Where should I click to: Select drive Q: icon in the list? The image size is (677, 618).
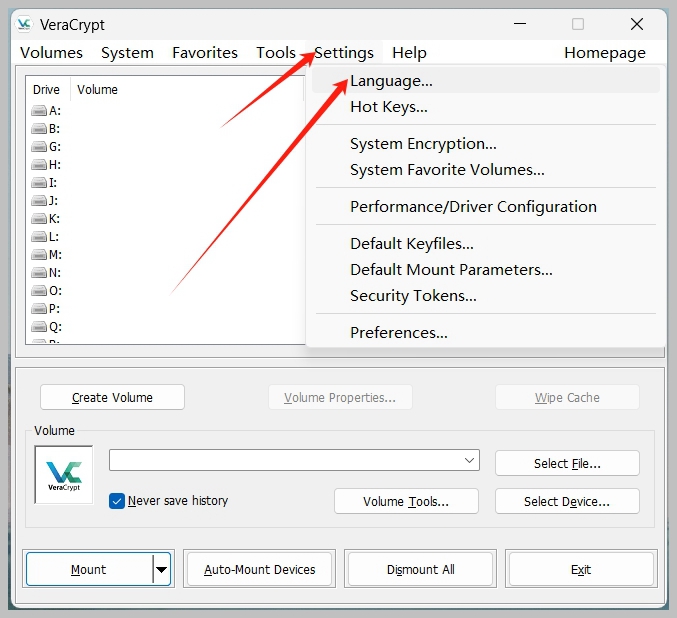pyautogui.click(x=39, y=327)
